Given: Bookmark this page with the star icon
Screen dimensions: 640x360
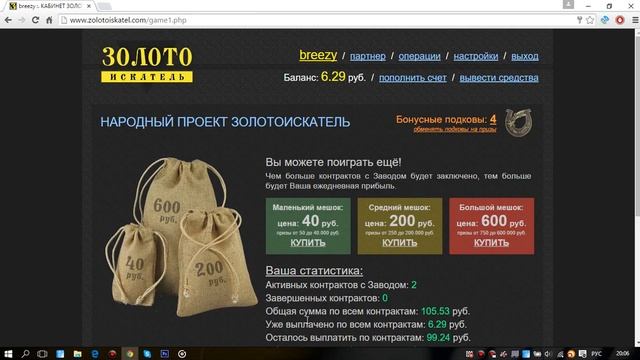Looking at the screenshot, I should (590, 20).
